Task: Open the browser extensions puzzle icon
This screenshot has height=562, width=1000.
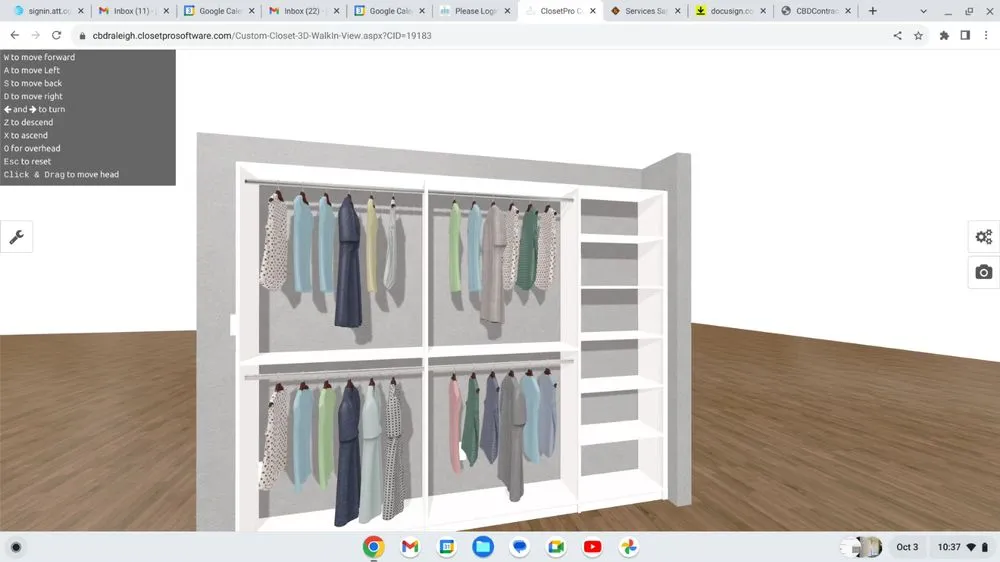Action: [944, 35]
